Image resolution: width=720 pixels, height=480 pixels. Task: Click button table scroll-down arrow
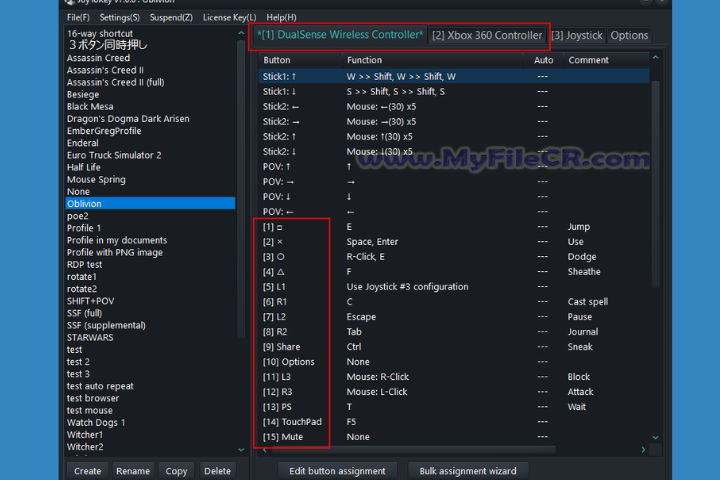[x=656, y=437]
